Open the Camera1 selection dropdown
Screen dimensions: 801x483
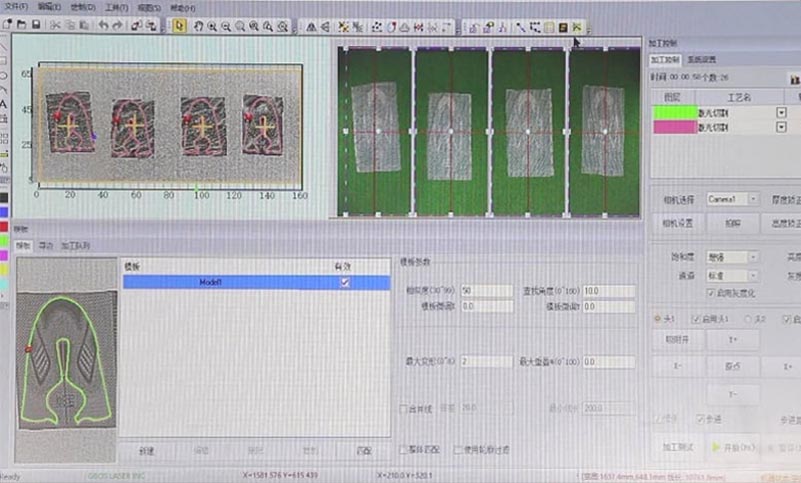(x=753, y=199)
